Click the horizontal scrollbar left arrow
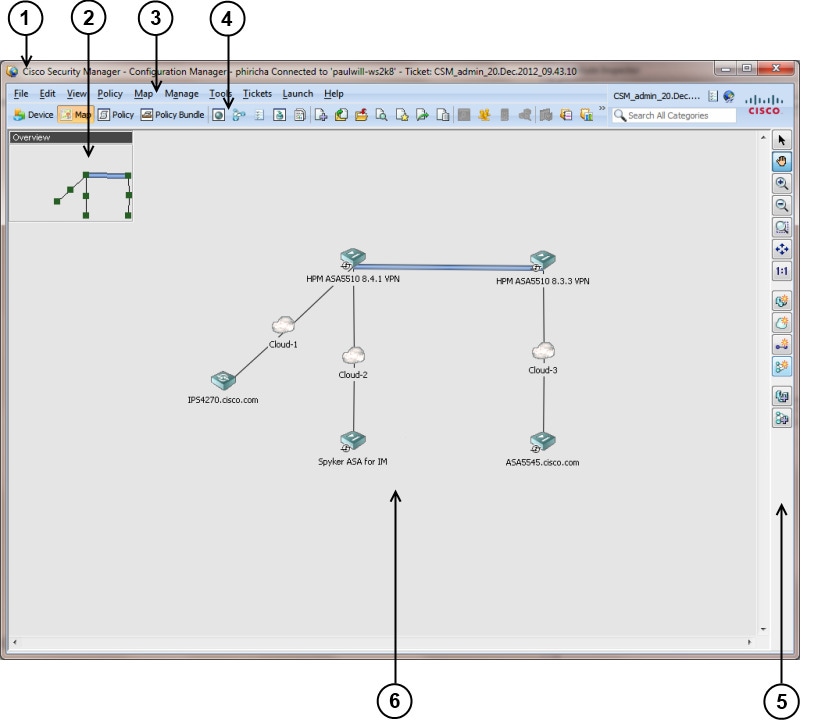 pyautogui.click(x=15, y=642)
